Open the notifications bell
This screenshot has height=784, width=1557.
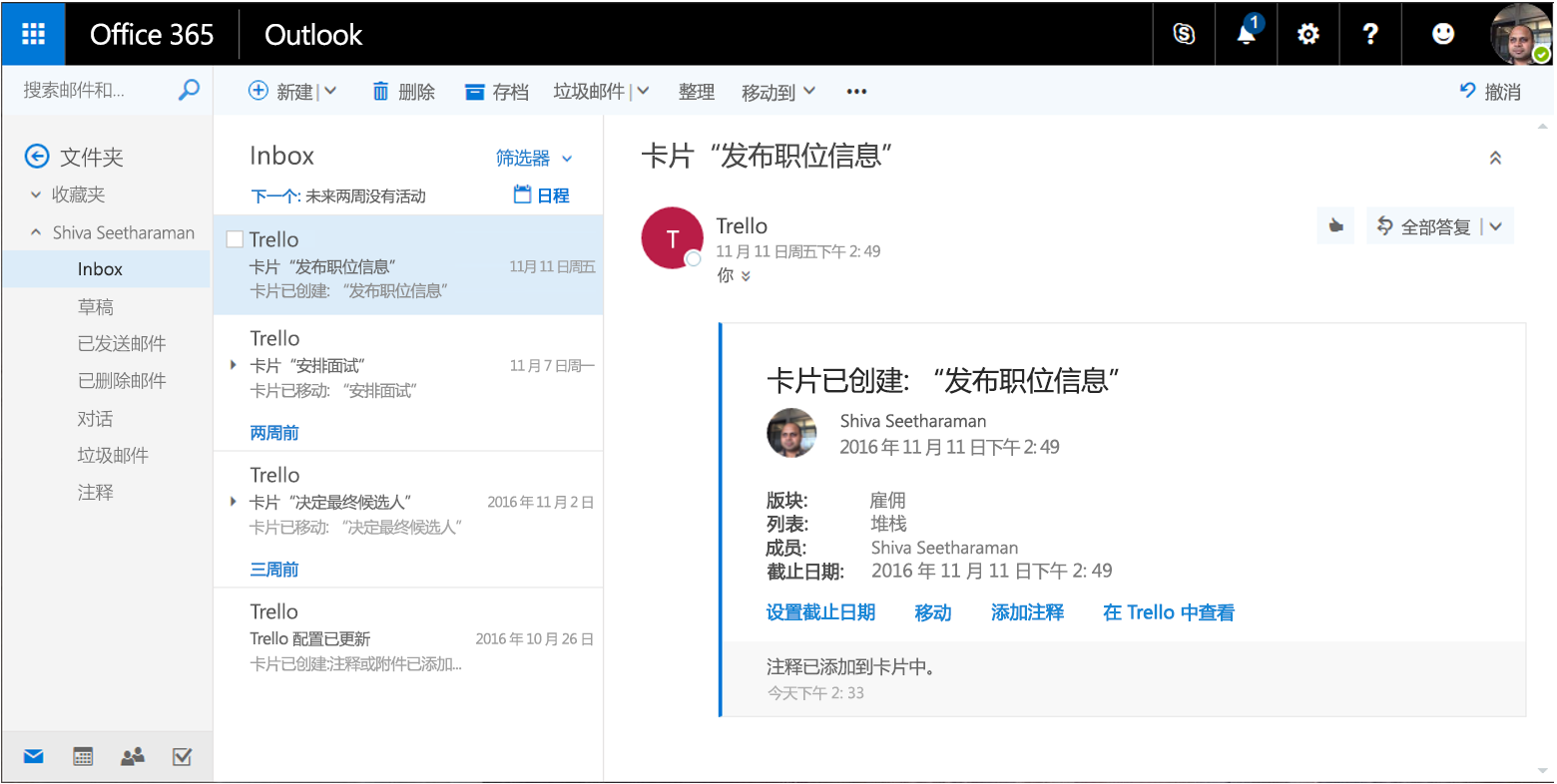point(1247,34)
